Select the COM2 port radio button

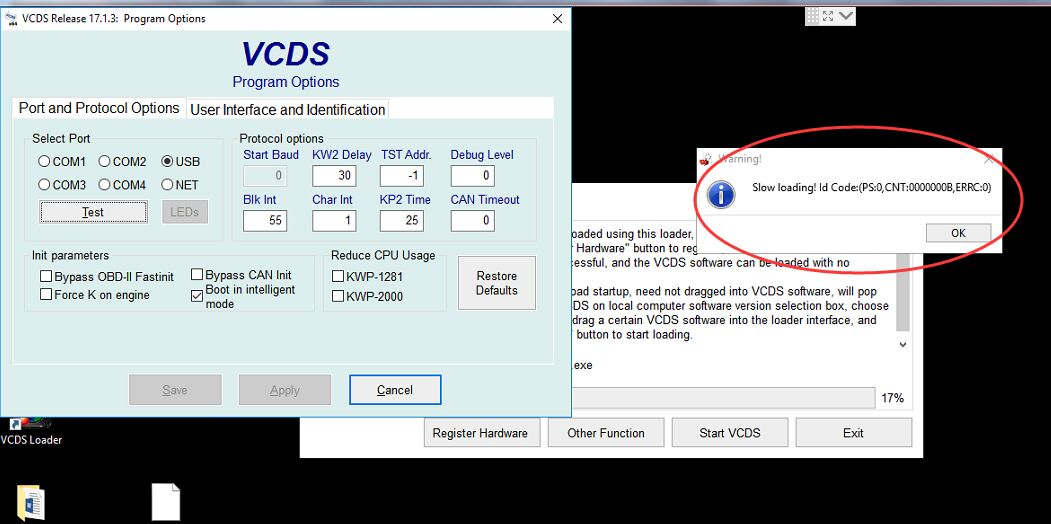coord(105,161)
